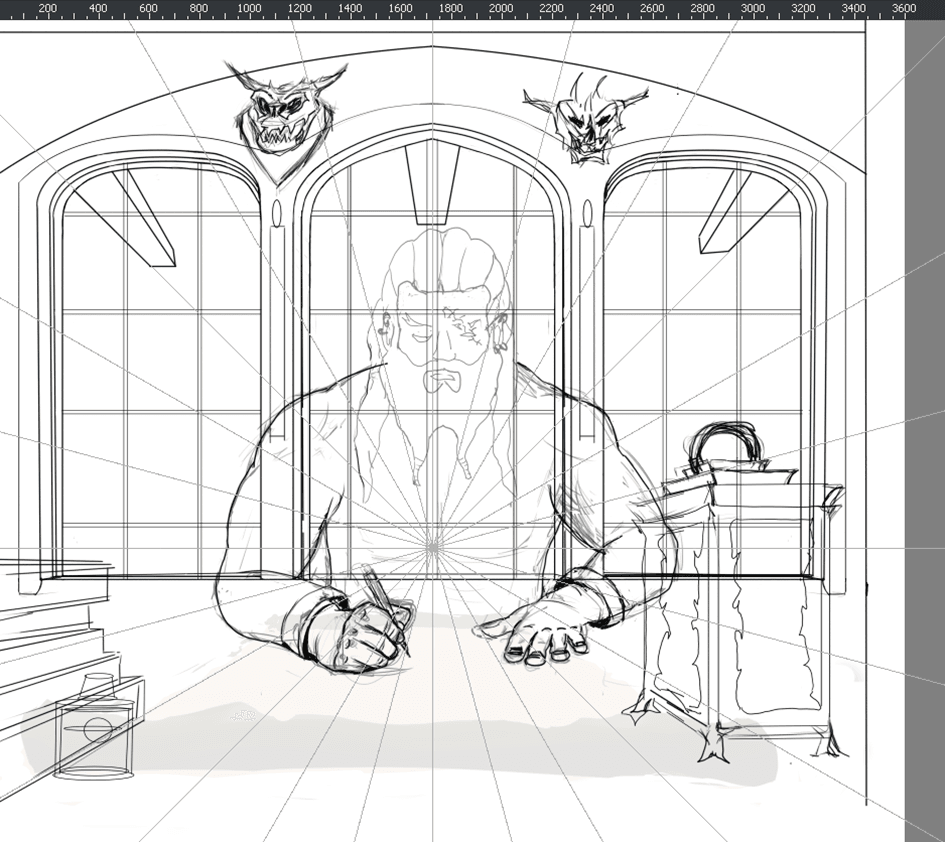Click the 1800 mark on the top ruler

pos(450,9)
